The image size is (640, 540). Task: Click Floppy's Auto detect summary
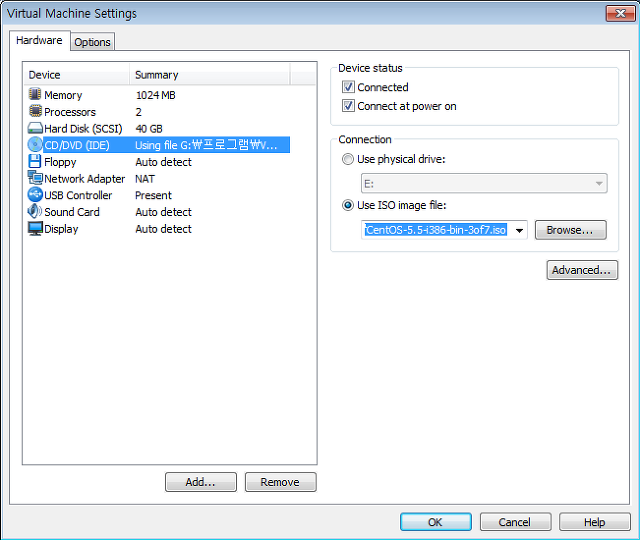163,162
